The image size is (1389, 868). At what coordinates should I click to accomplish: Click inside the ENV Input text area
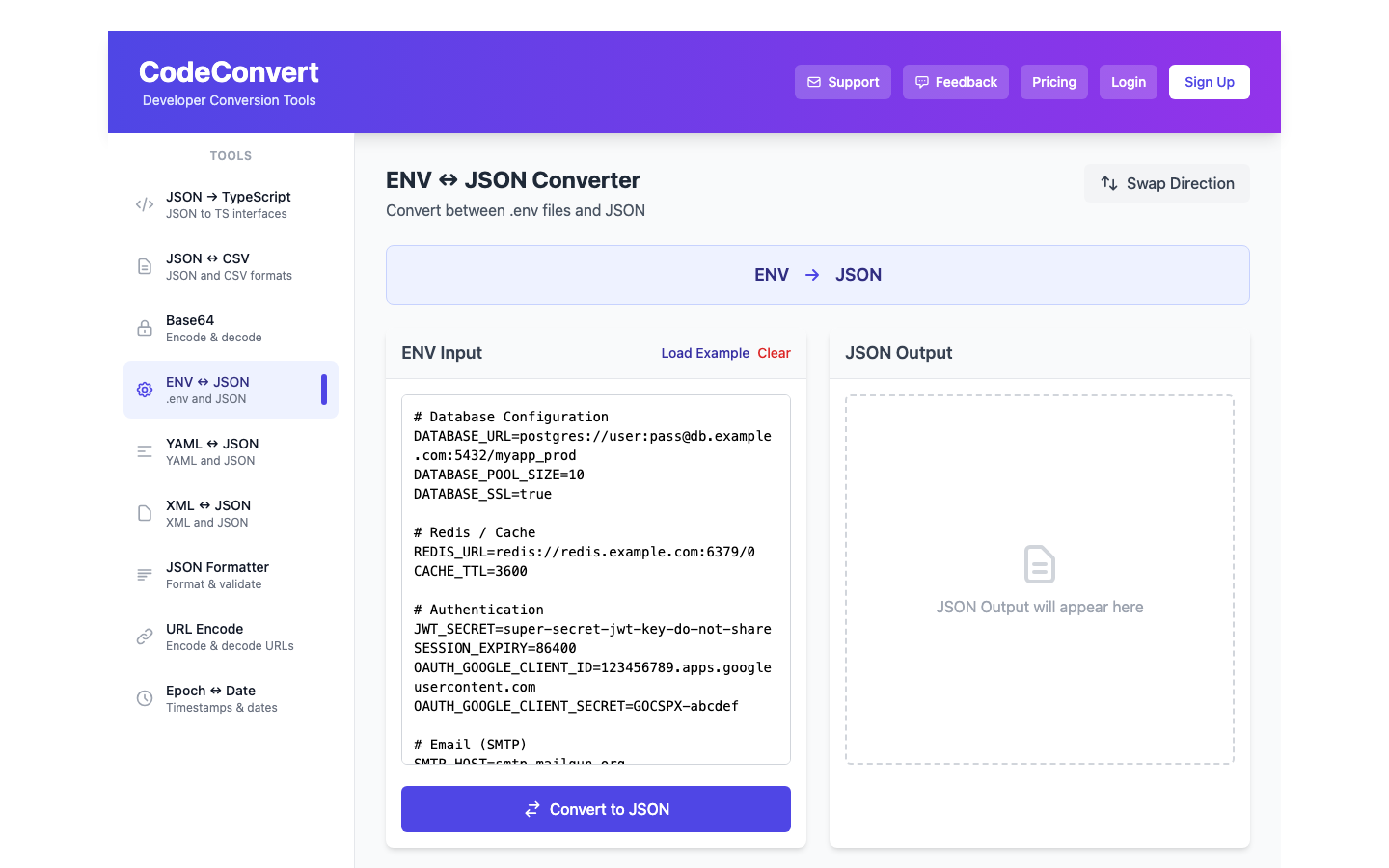(595, 579)
